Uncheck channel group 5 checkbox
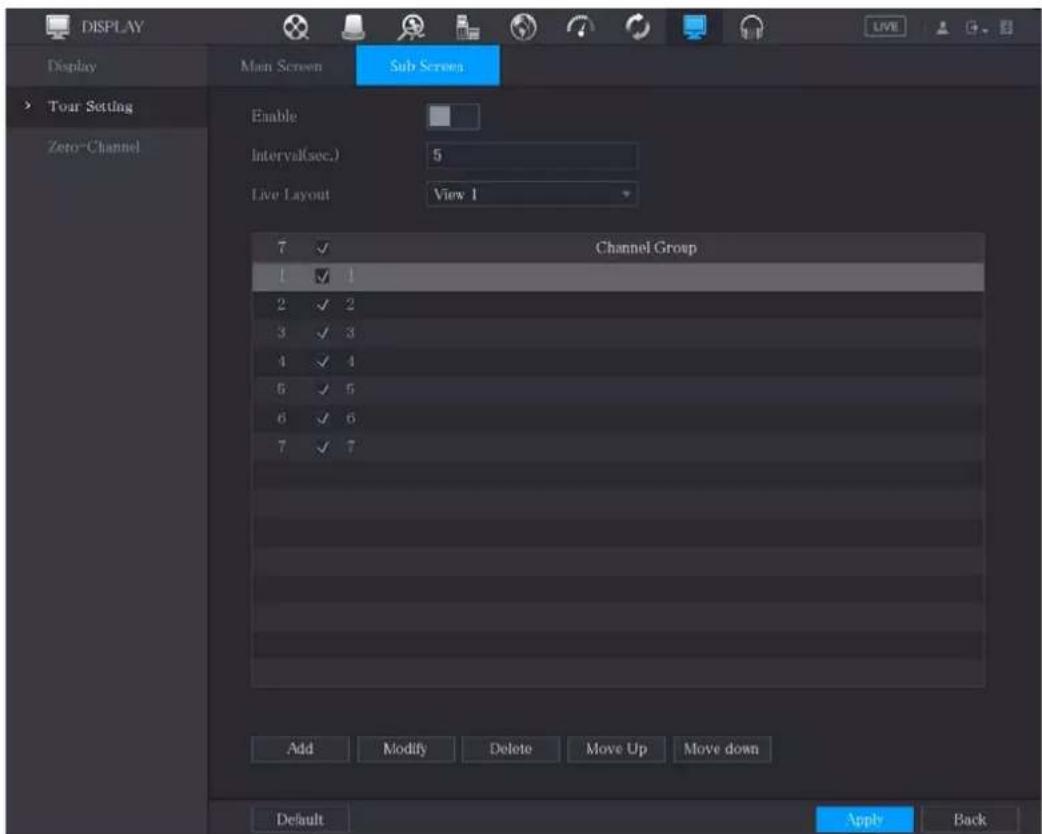The width and height of the screenshot is (1042, 834). tap(322, 389)
